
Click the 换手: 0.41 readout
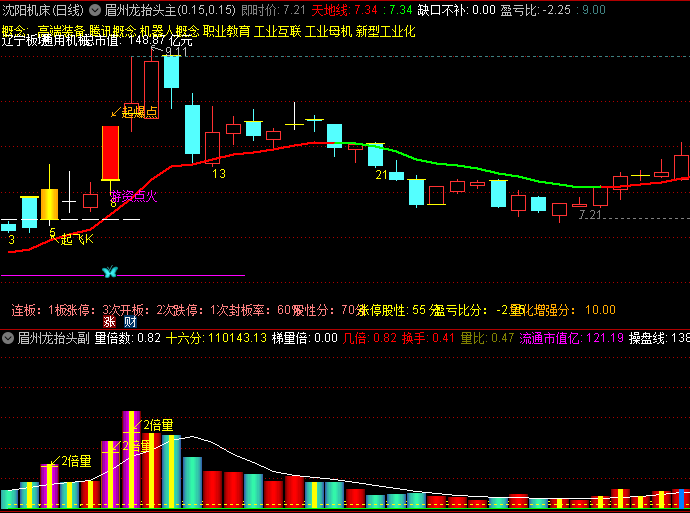[428, 338]
